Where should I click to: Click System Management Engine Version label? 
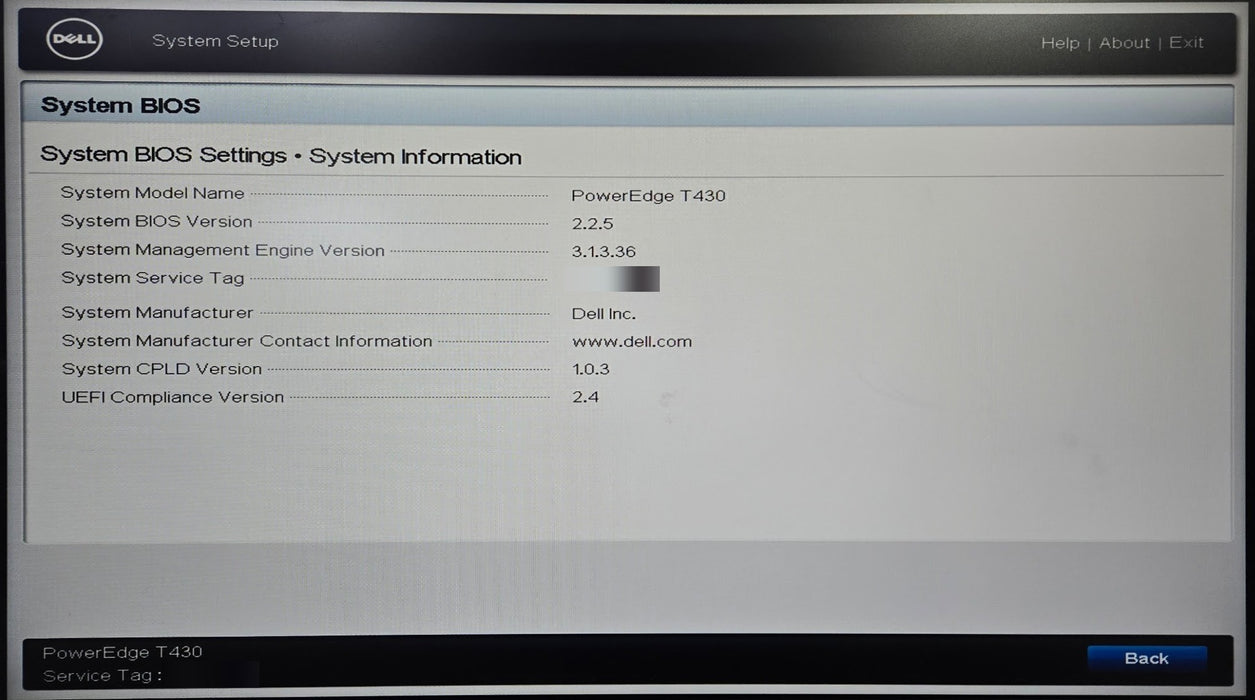[x=223, y=251]
